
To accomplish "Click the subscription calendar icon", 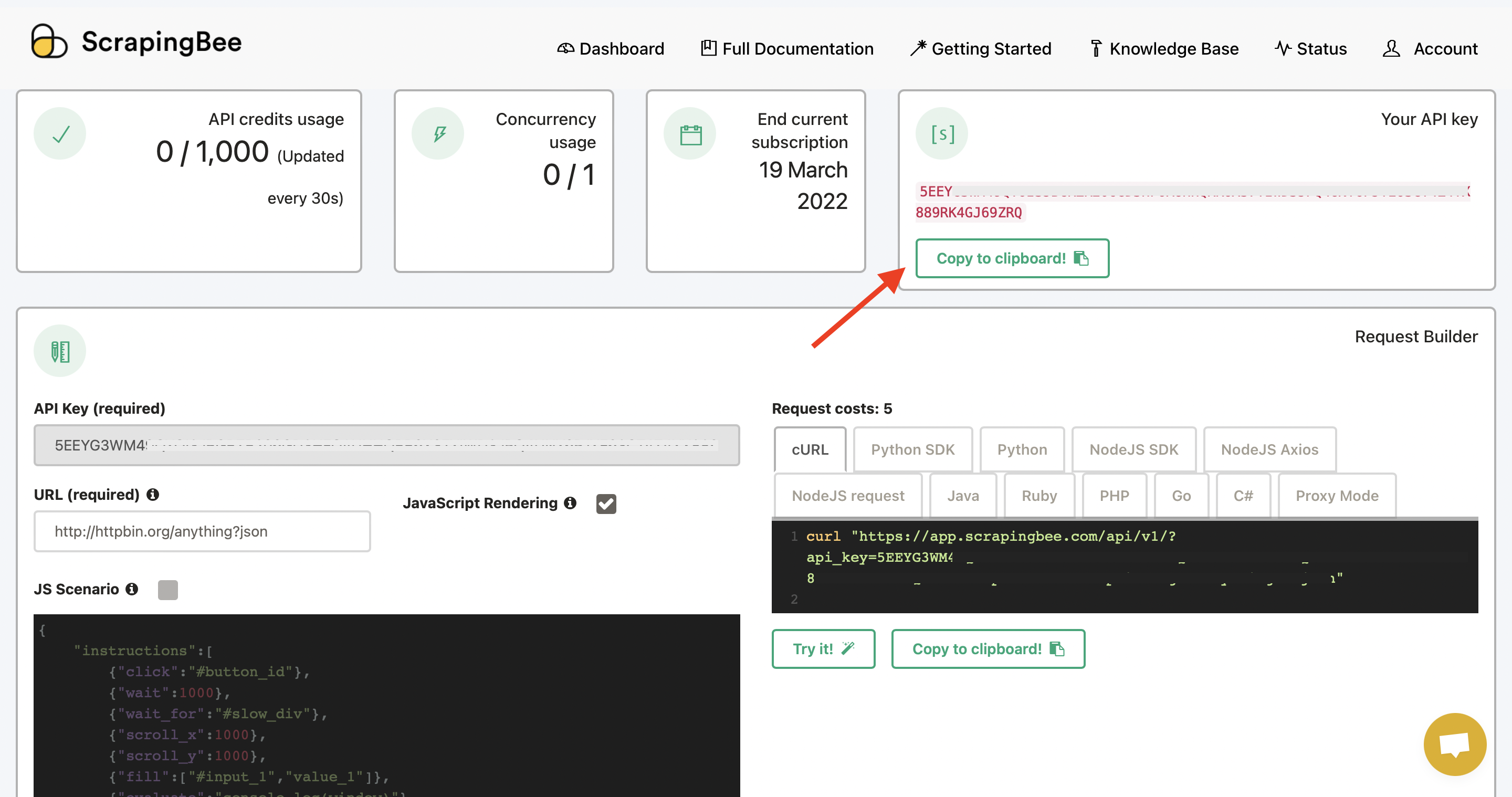I will 690,134.
